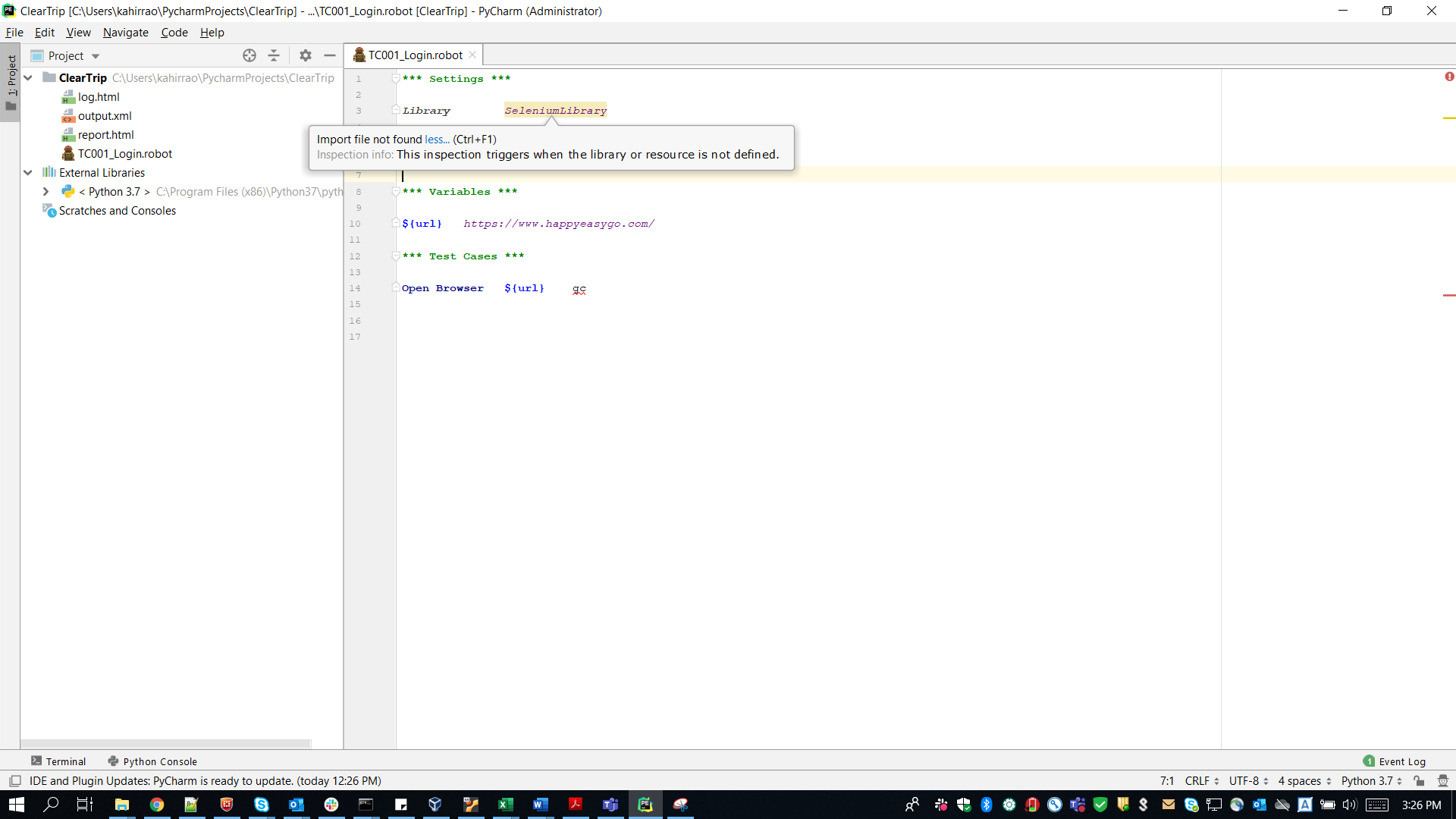
Task: Open the volume control tray icon
Action: (1350, 805)
